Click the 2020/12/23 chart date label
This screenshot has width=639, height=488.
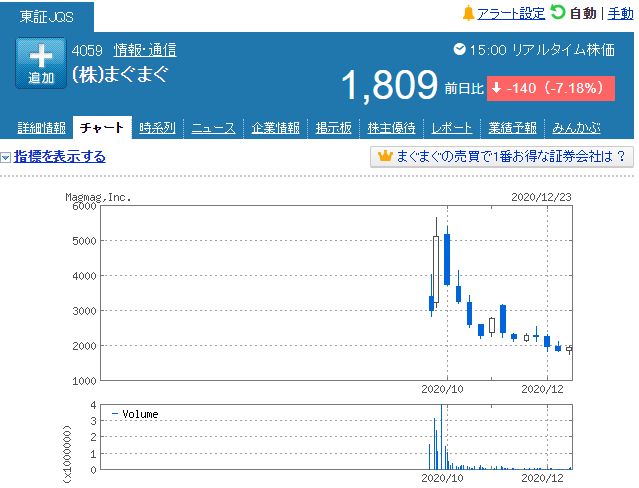541,197
